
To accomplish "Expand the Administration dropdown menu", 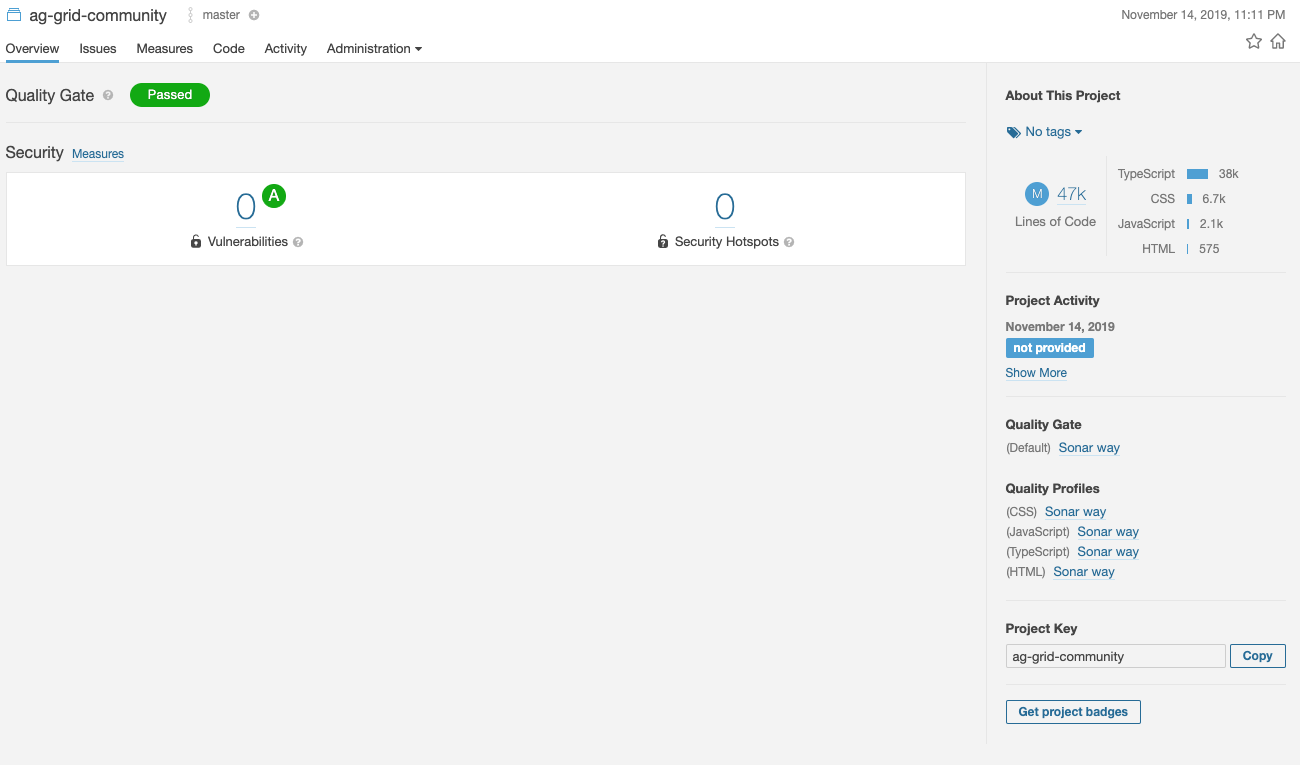I will (374, 48).
